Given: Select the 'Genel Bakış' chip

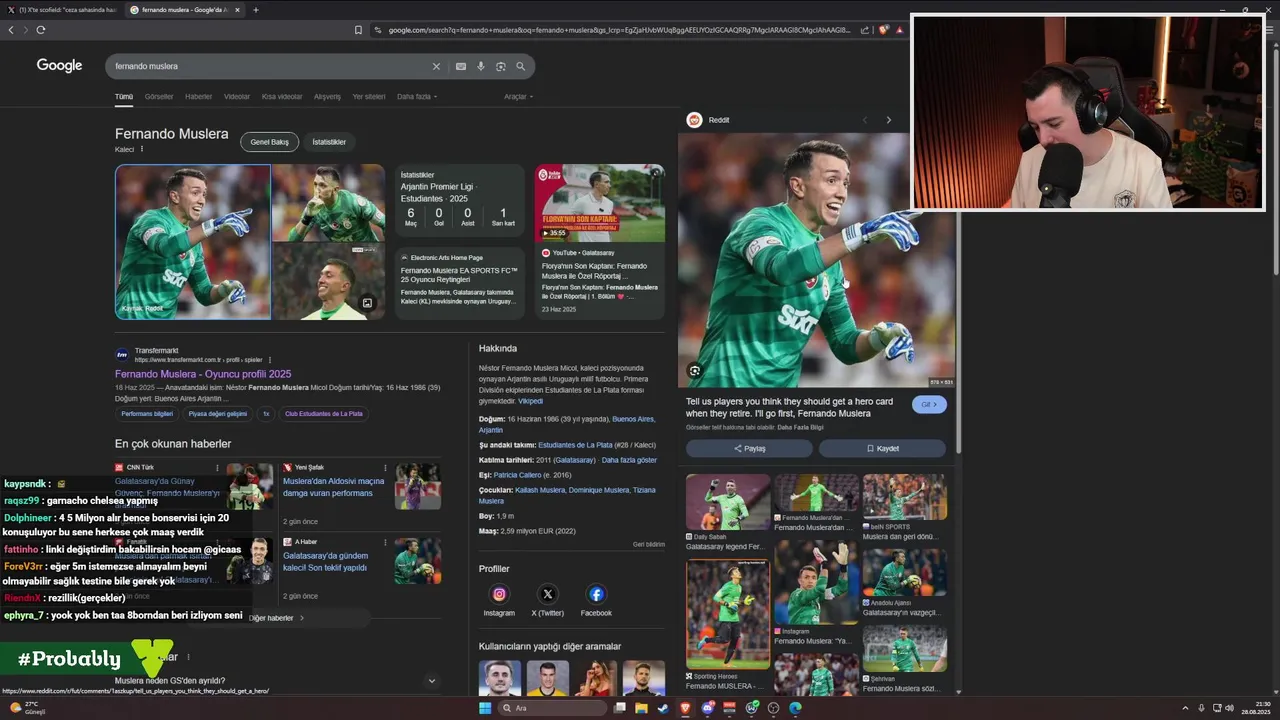Looking at the screenshot, I should click(269, 142).
